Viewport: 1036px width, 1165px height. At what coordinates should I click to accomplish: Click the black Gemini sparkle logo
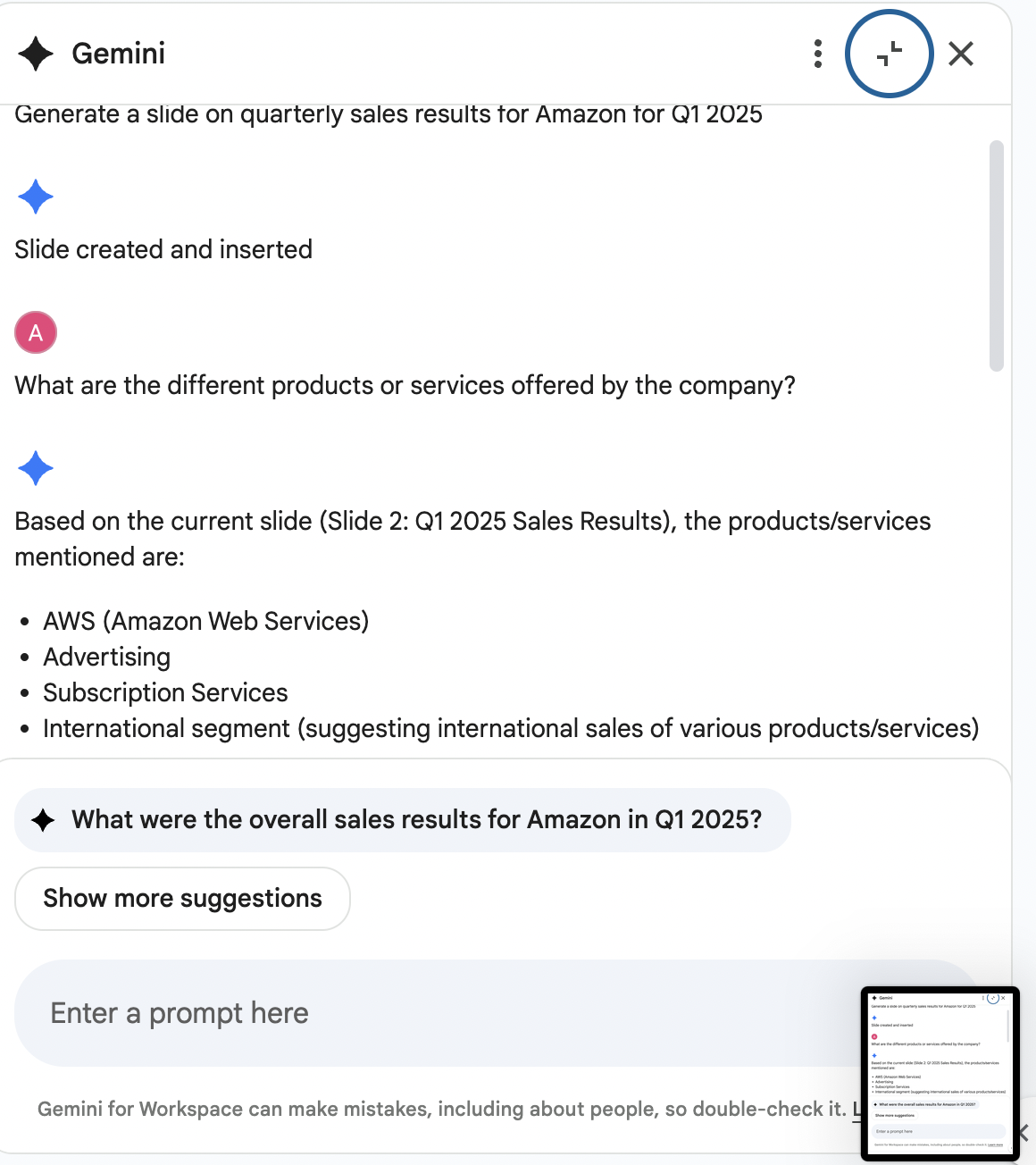pos(36,54)
